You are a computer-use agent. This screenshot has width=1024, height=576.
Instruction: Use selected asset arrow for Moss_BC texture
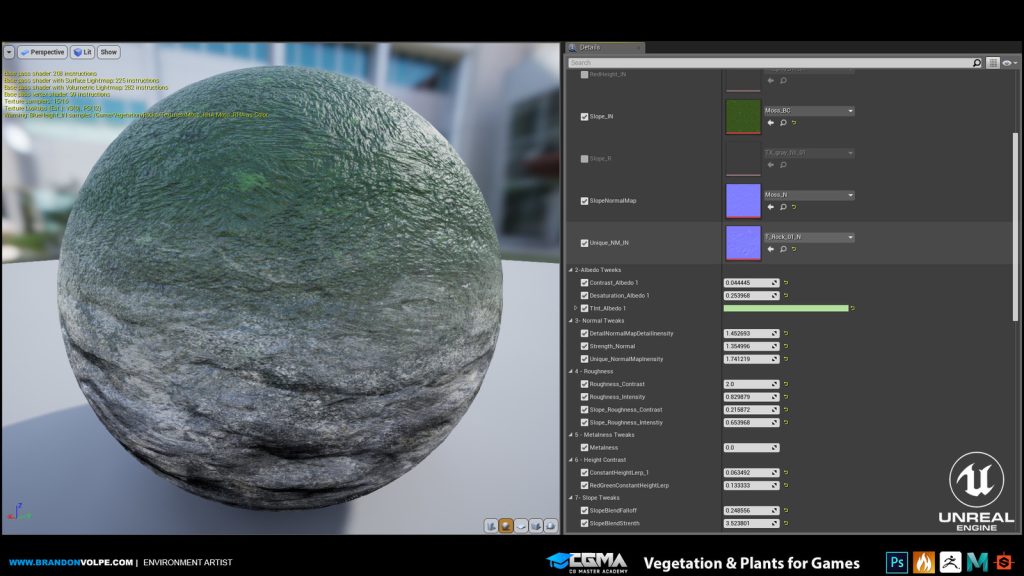[771, 123]
